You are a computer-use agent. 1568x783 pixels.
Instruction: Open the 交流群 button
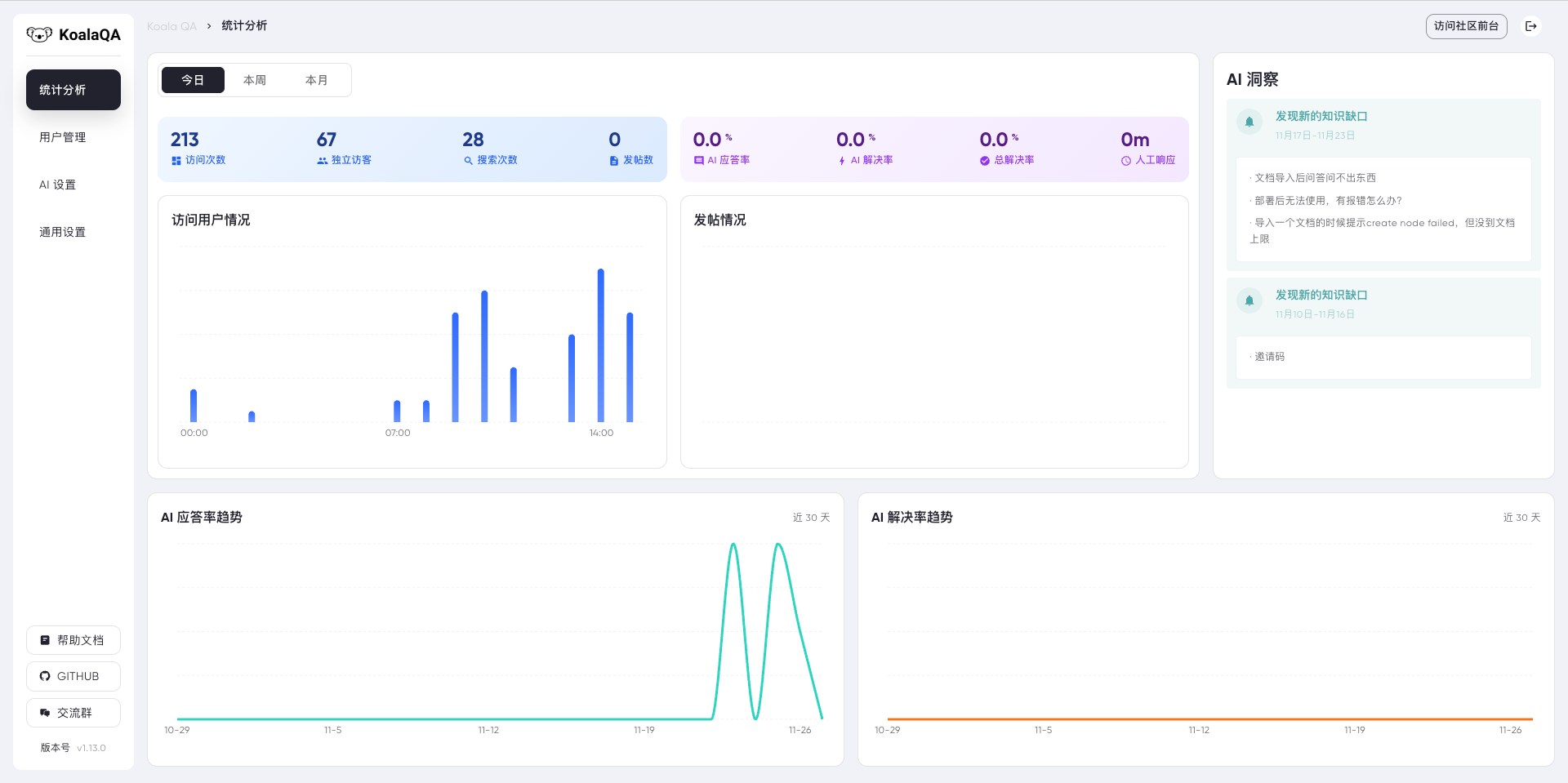(73, 713)
